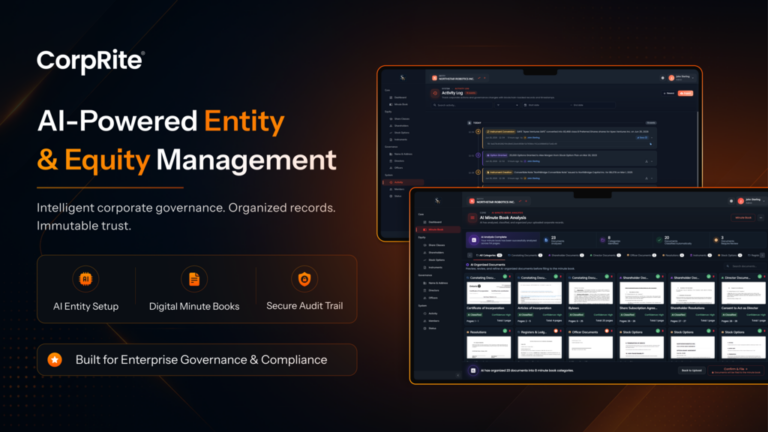Click the orange warning badge on the Officer Documents card
This screenshot has height=432, width=768.
pyautogui.click(x=607, y=331)
